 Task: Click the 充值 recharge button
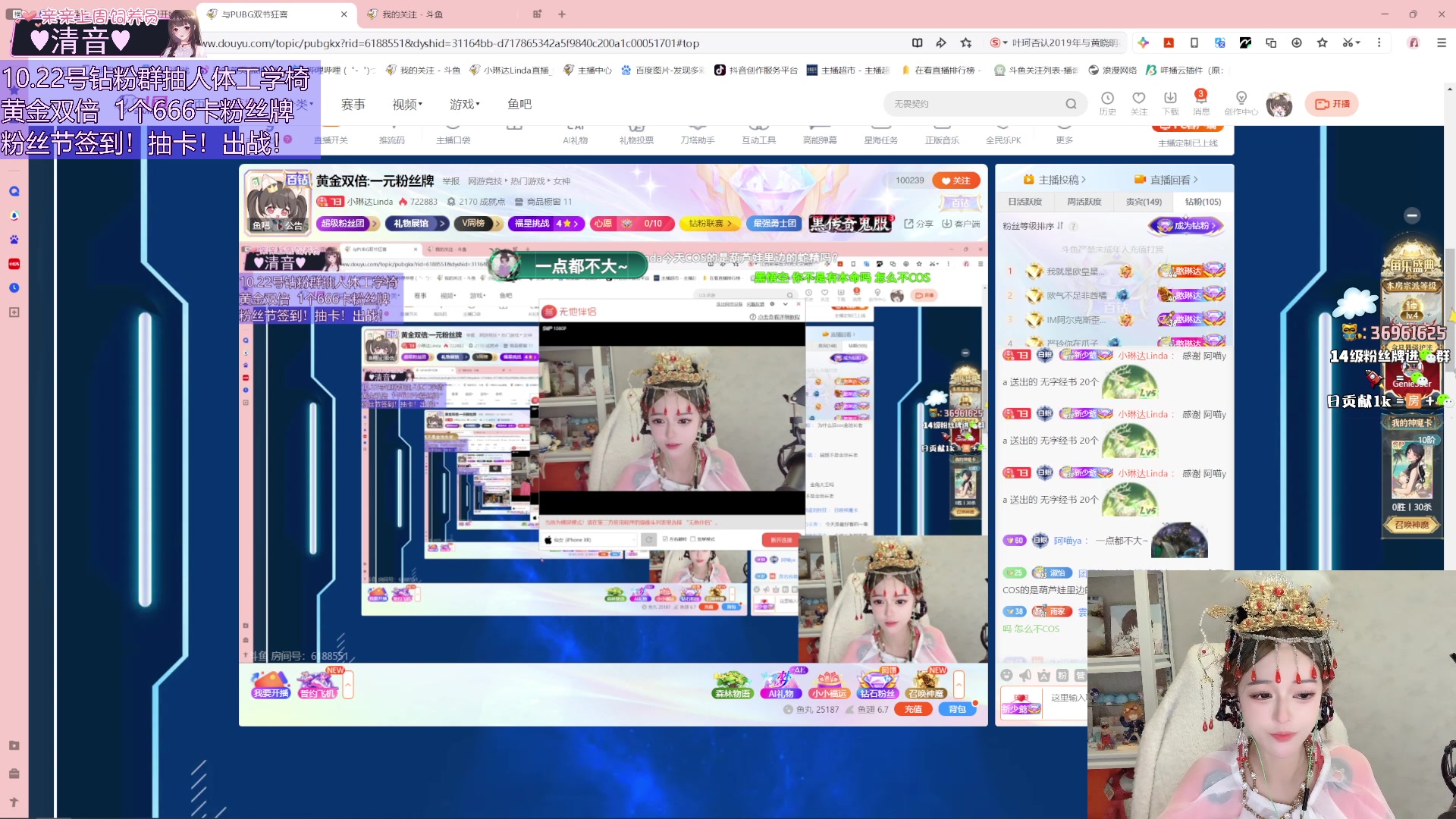(x=913, y=709)
